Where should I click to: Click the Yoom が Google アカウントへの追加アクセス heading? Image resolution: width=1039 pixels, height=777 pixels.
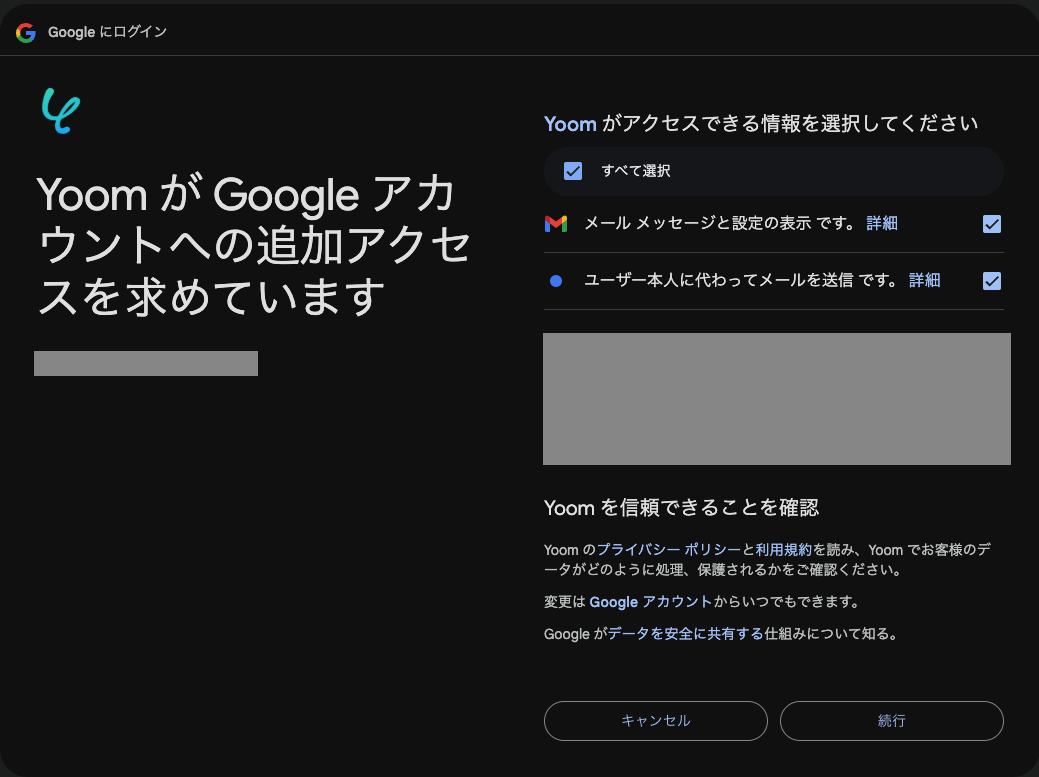[x=254, y=245]
